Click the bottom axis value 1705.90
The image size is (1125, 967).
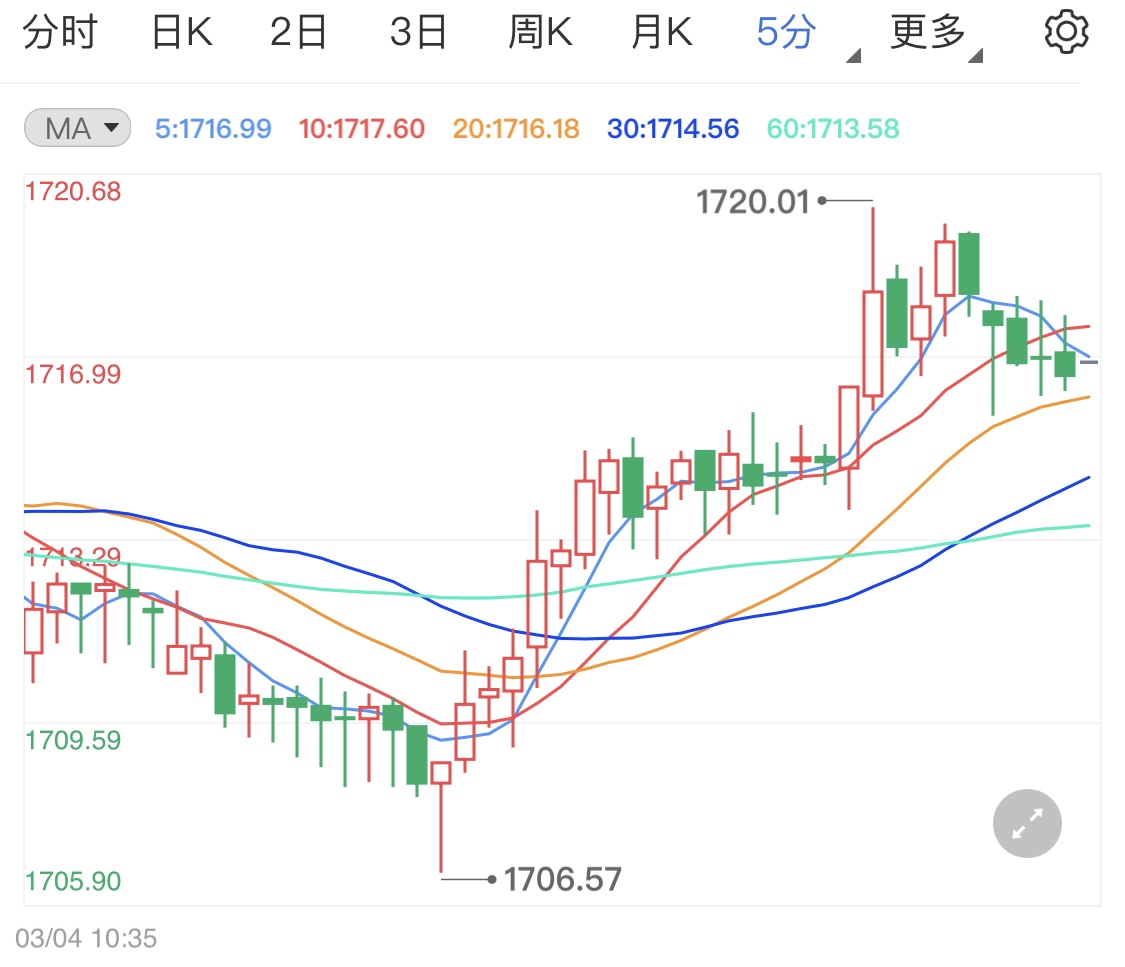[72, 881]
